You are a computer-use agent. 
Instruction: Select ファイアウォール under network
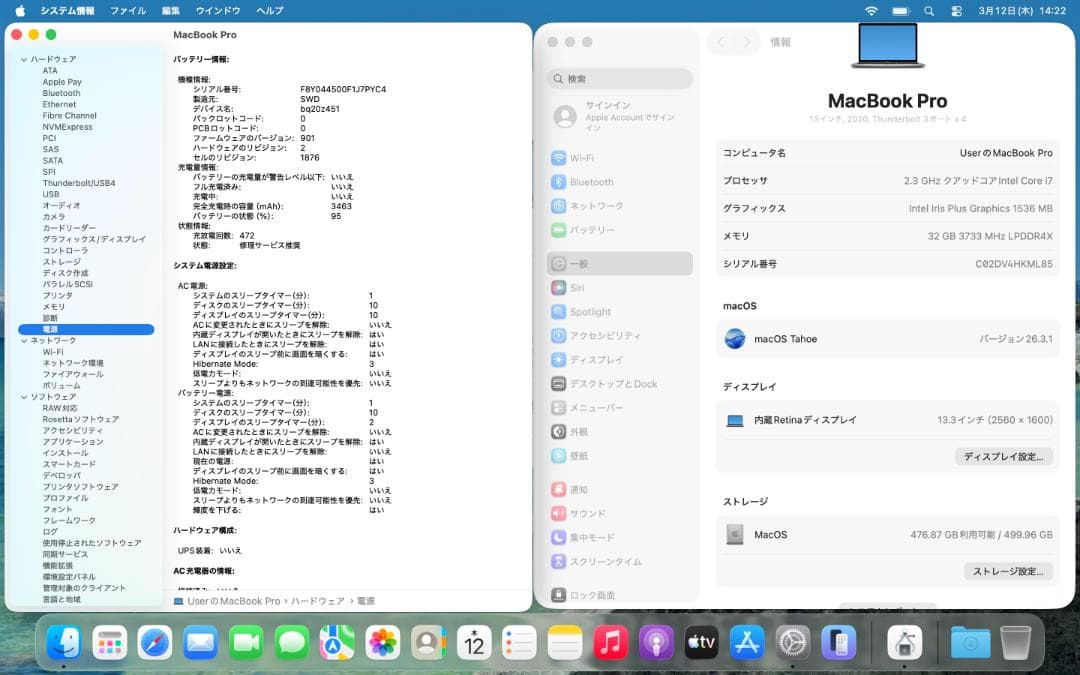[x=73, y=374]
